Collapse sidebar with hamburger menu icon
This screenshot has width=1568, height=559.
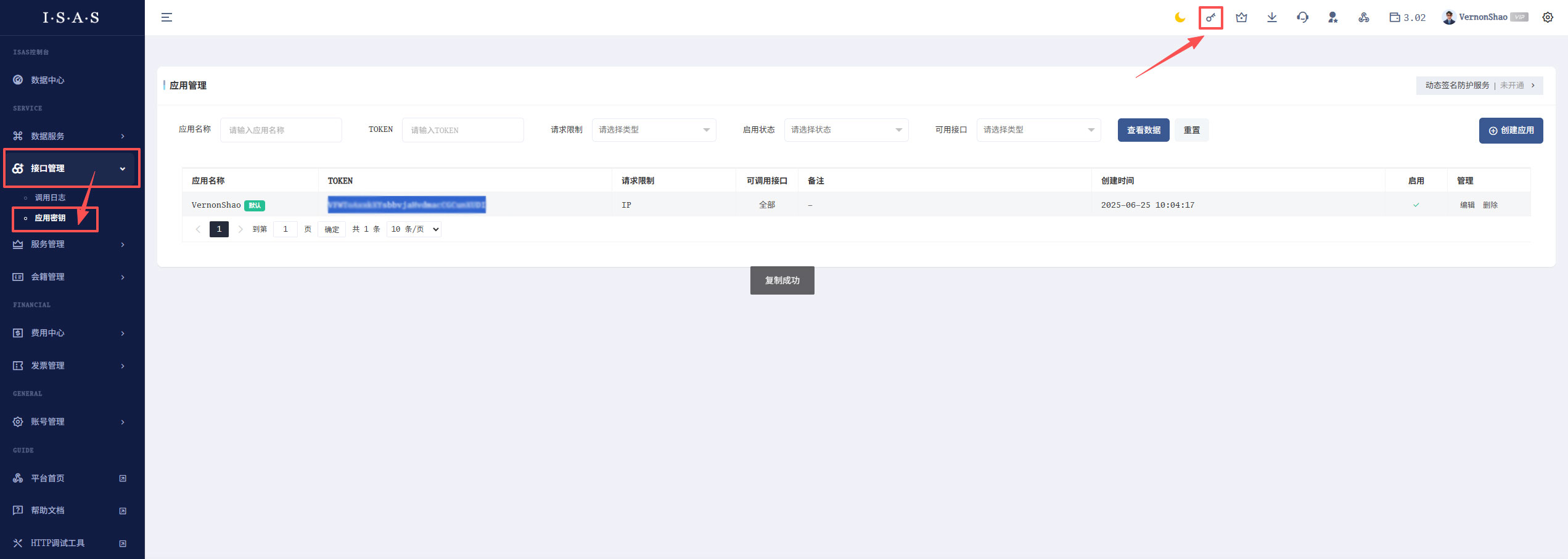[166, 17]
